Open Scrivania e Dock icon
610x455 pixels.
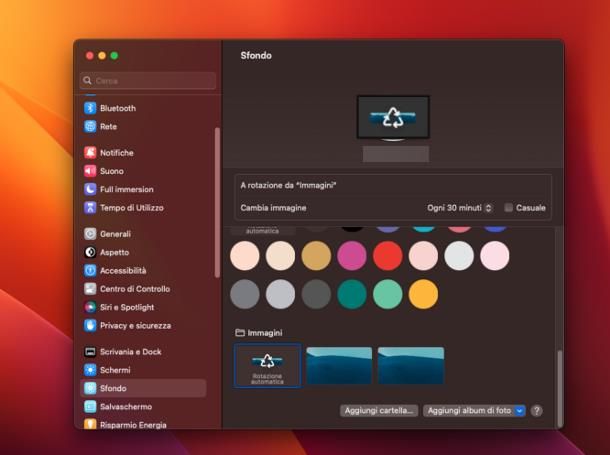pos(90,352)
